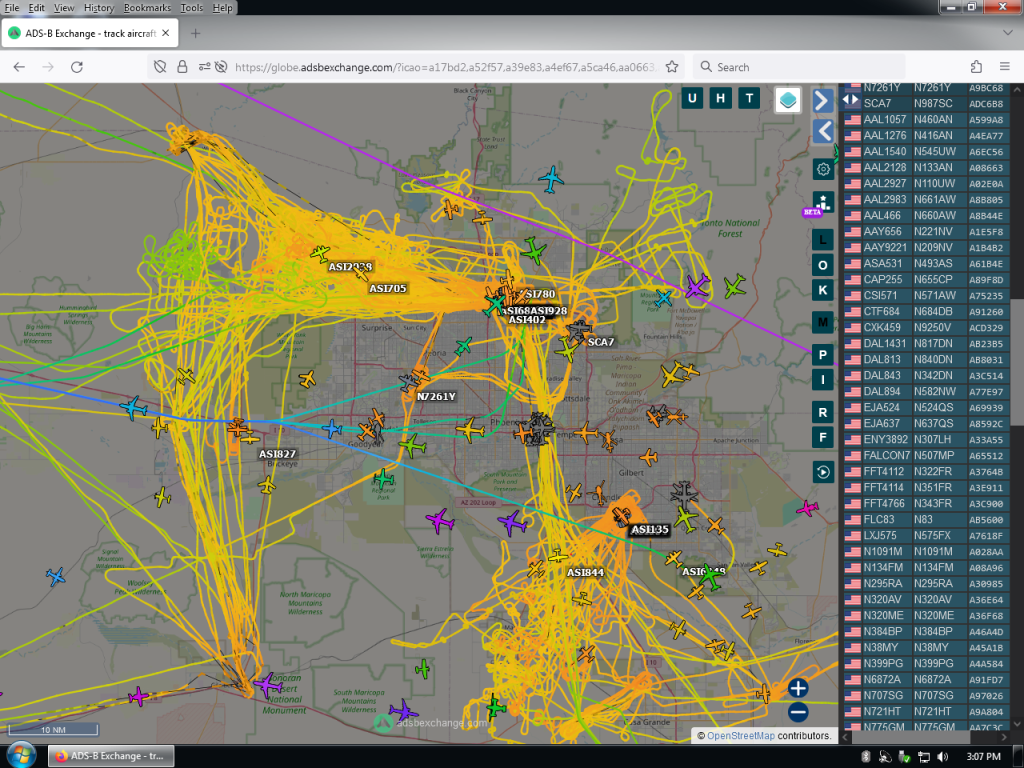Screen dimensions: 1024x768
Task: Toggle the F follow button on the map
Action: pyautogui.click(x=823, y=437)
